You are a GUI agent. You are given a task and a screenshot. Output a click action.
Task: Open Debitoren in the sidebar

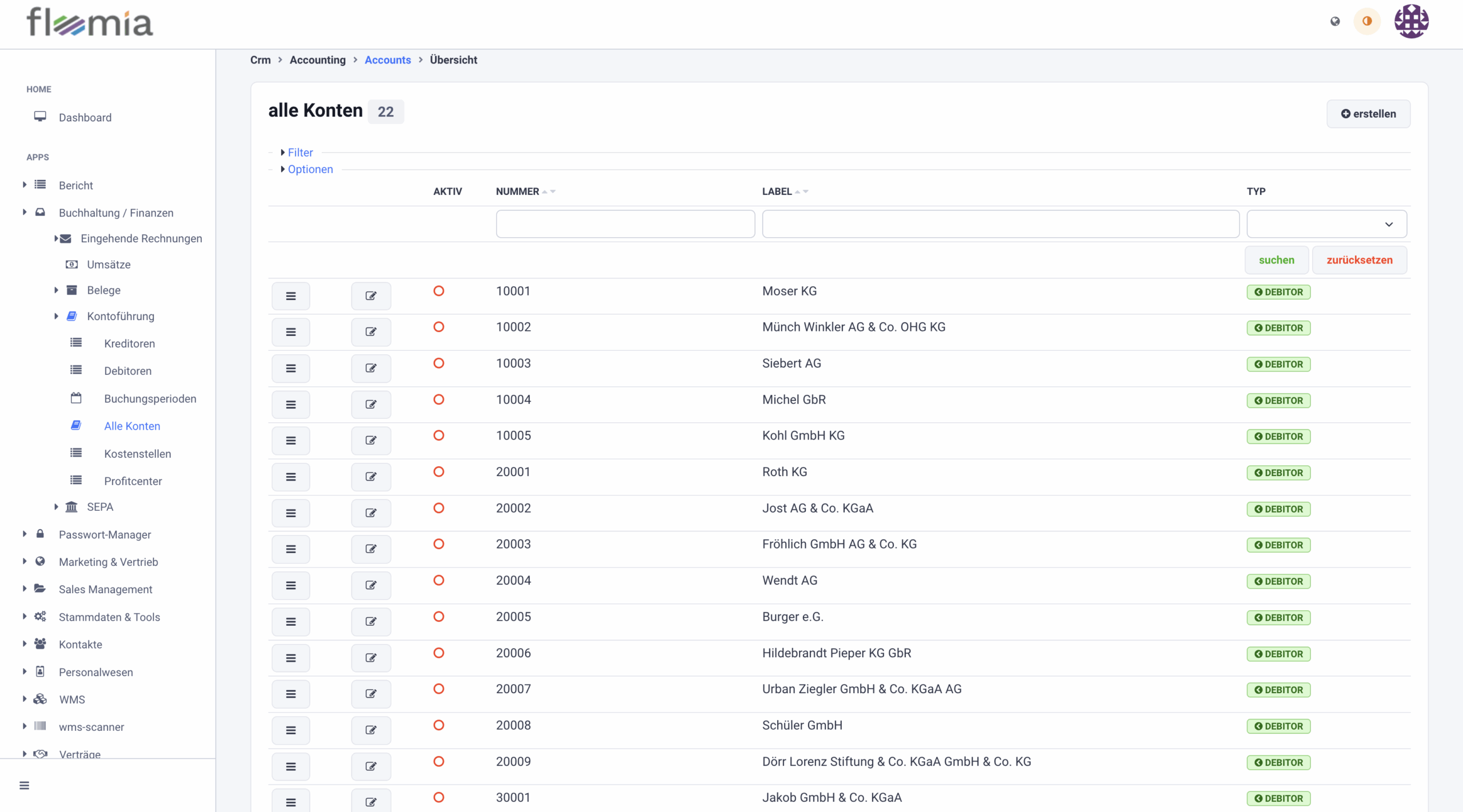127,371
